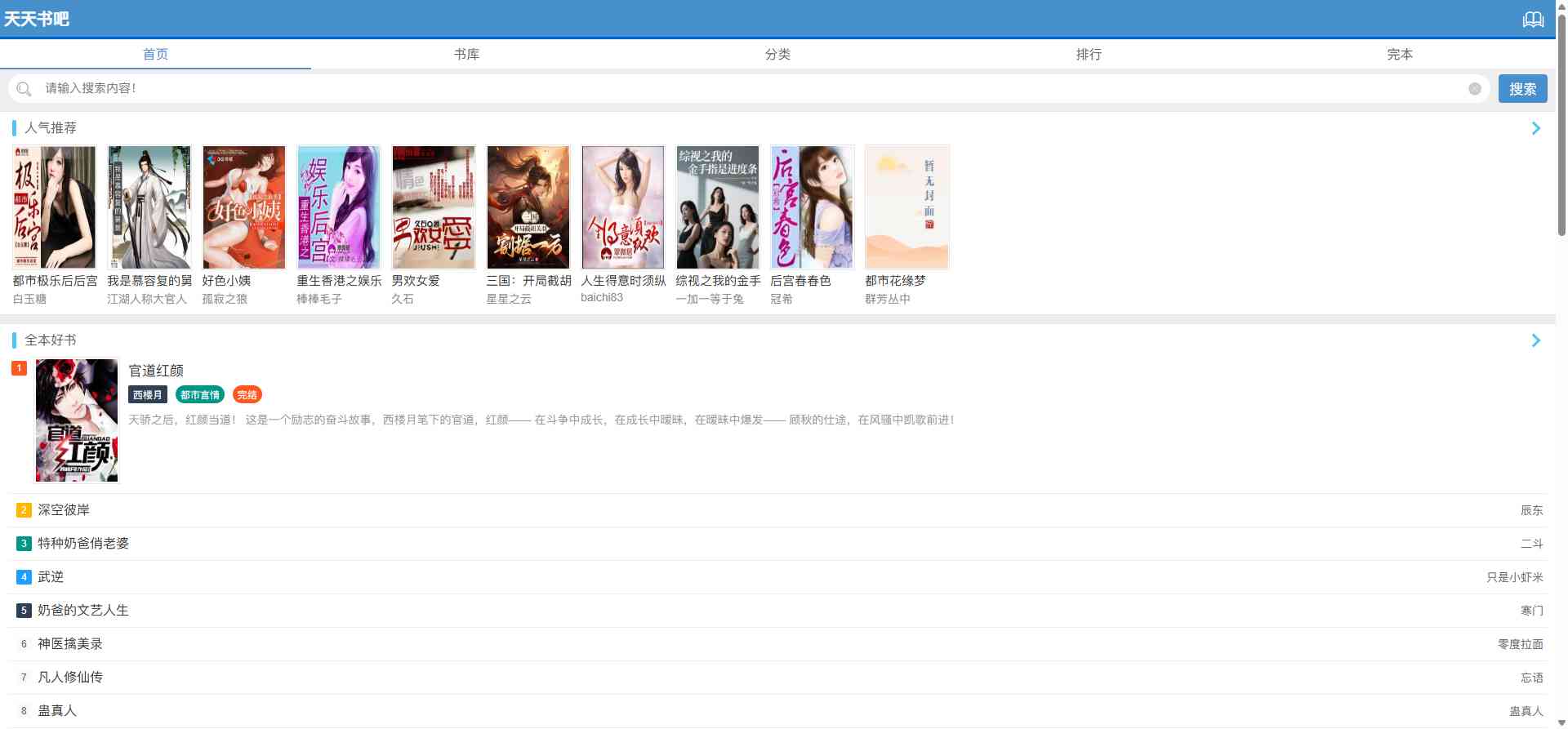Select the 完本 tab
1568x729 pixels.
coord(1399,54)
